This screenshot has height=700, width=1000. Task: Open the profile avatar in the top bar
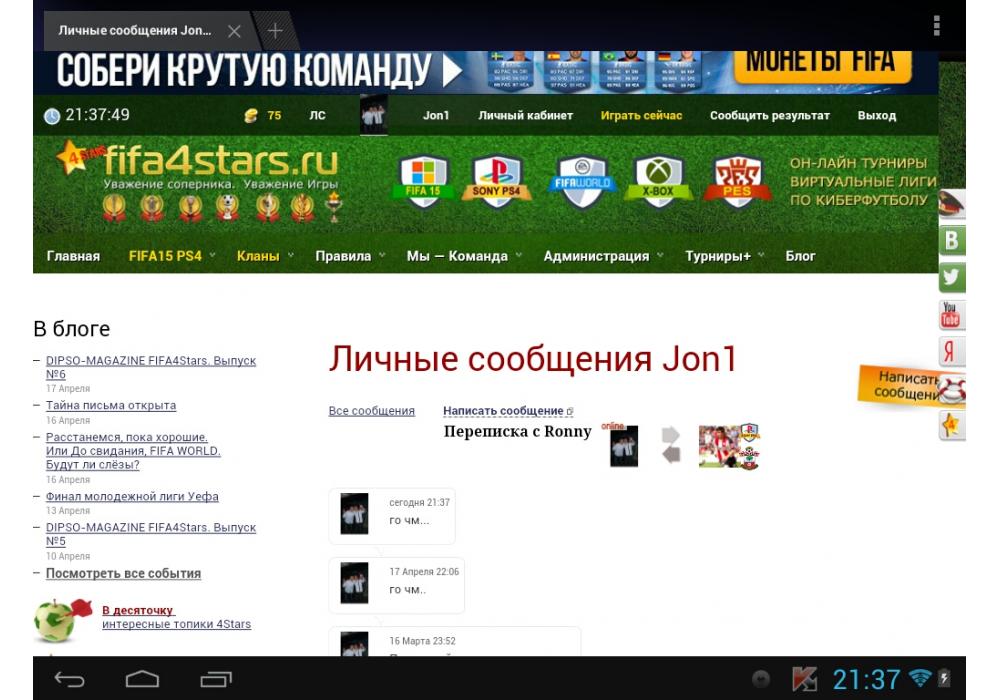(374, 115)
